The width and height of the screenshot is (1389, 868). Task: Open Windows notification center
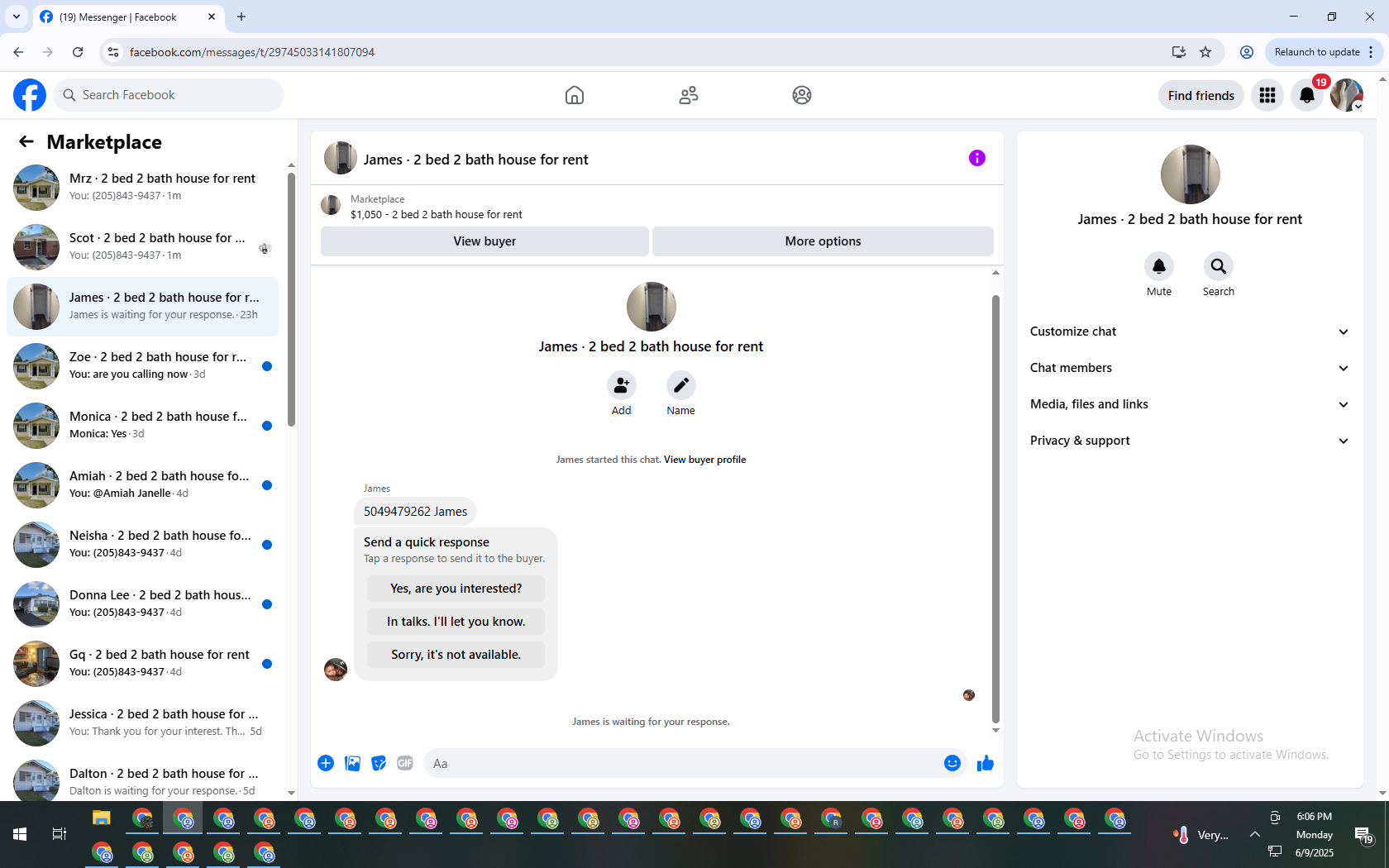tap(1363, 835)
